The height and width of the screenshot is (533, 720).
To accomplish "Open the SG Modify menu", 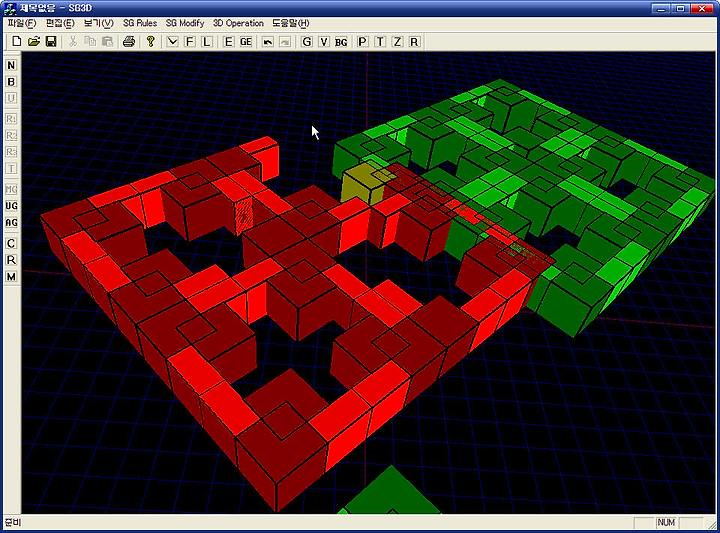I will [x=185, y=23].
